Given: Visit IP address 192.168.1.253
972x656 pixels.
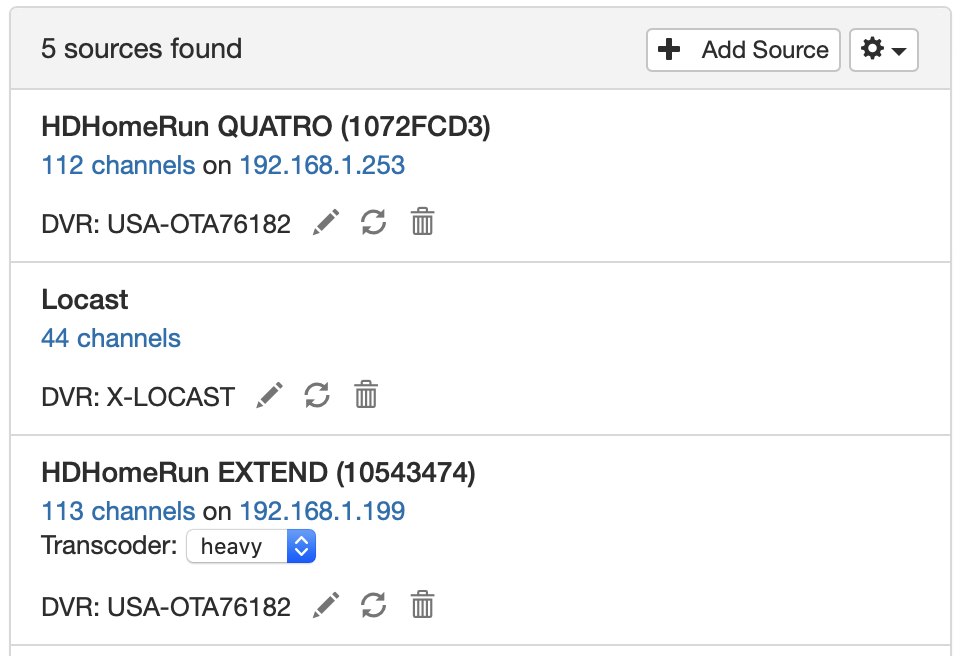Looking at the screenshot, I should 322,165.
